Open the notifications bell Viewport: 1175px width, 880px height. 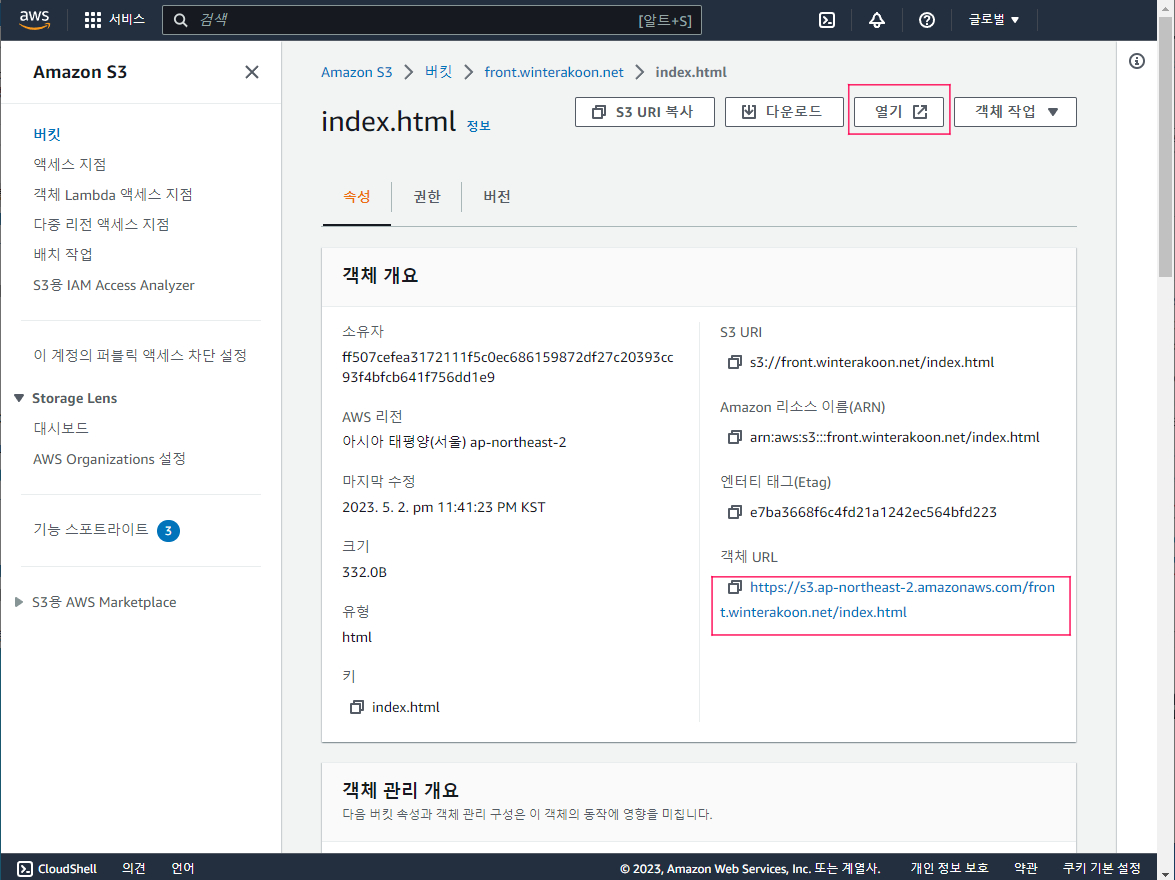[x=877, y=20]
